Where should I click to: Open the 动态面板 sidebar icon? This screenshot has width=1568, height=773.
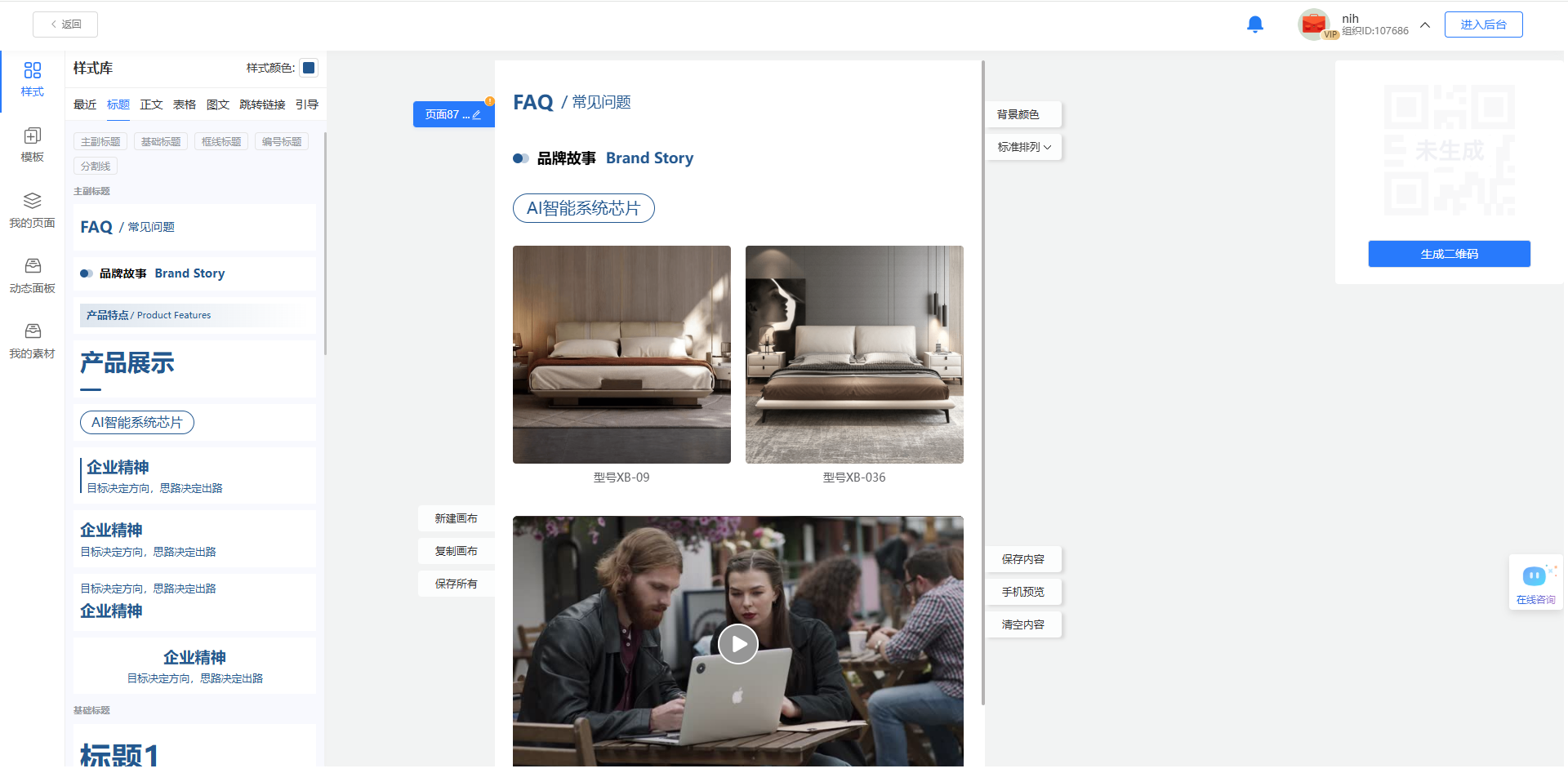[x=32, y=274]
